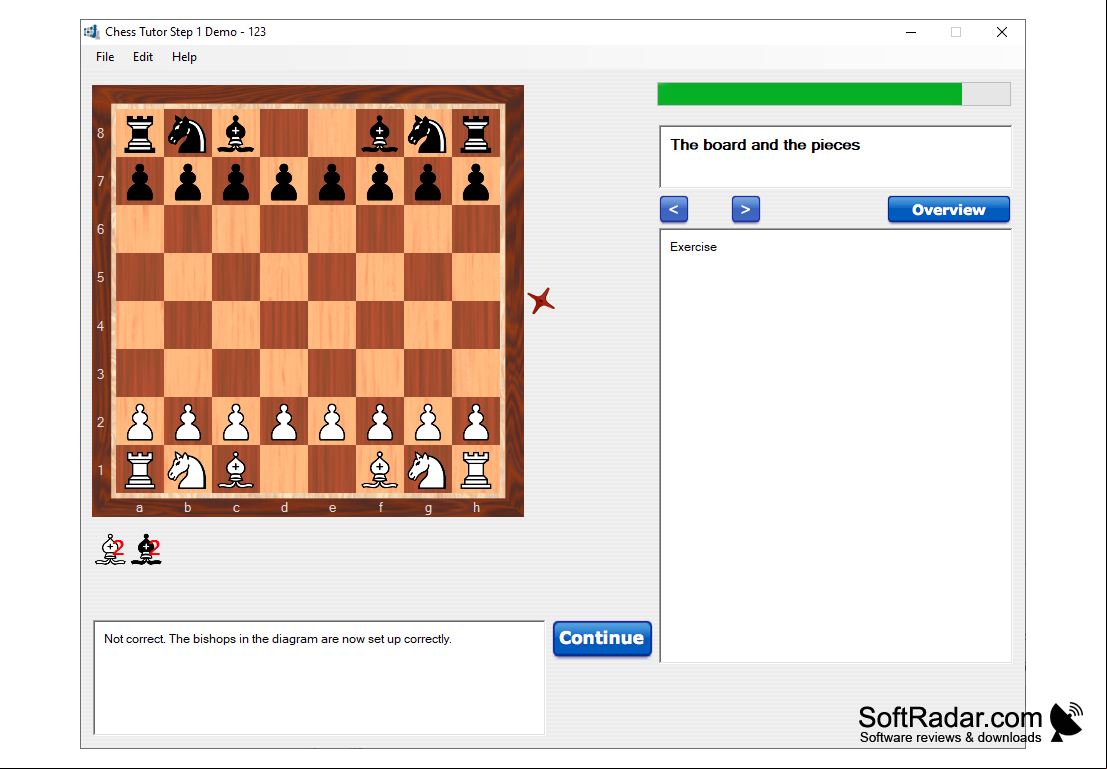Click the white pawn on e2
This screenshot has width=1107, height=769.
point(332,422)
